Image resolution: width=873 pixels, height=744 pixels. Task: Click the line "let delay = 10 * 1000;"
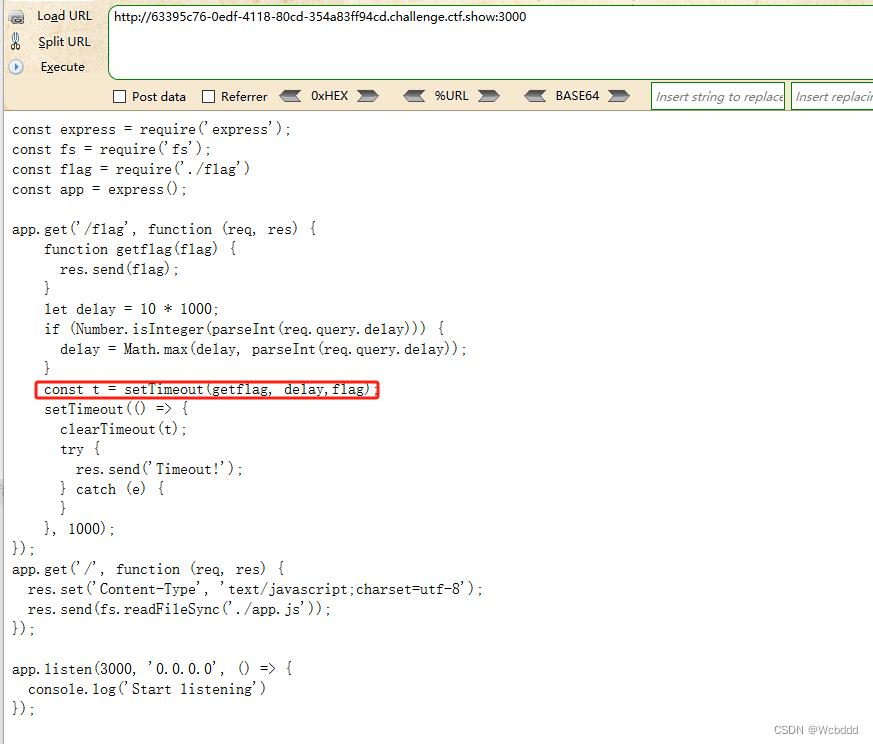pyautogui.click(x=131, y=309)
